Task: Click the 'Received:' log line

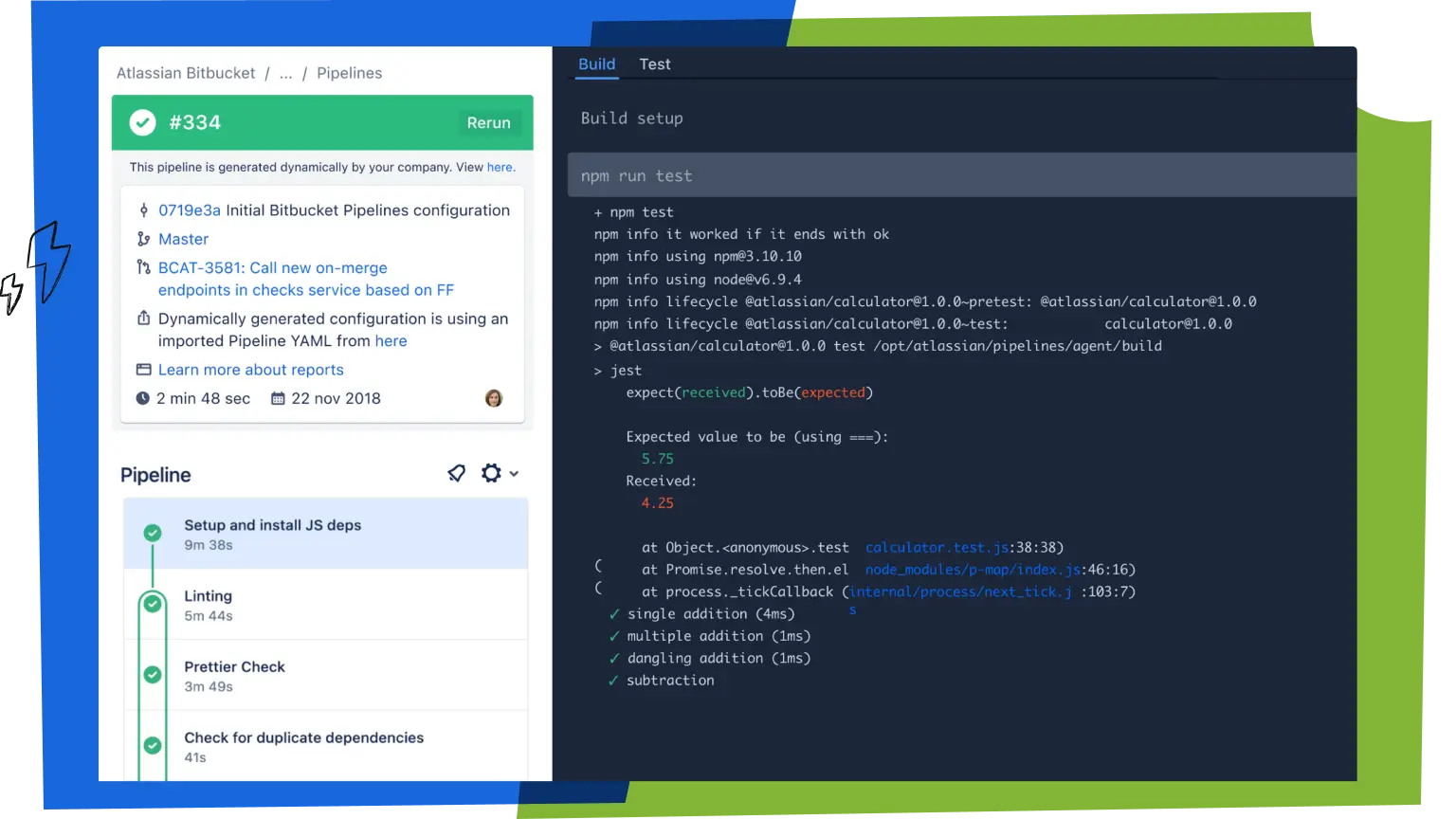Action: tap(661, 481)
